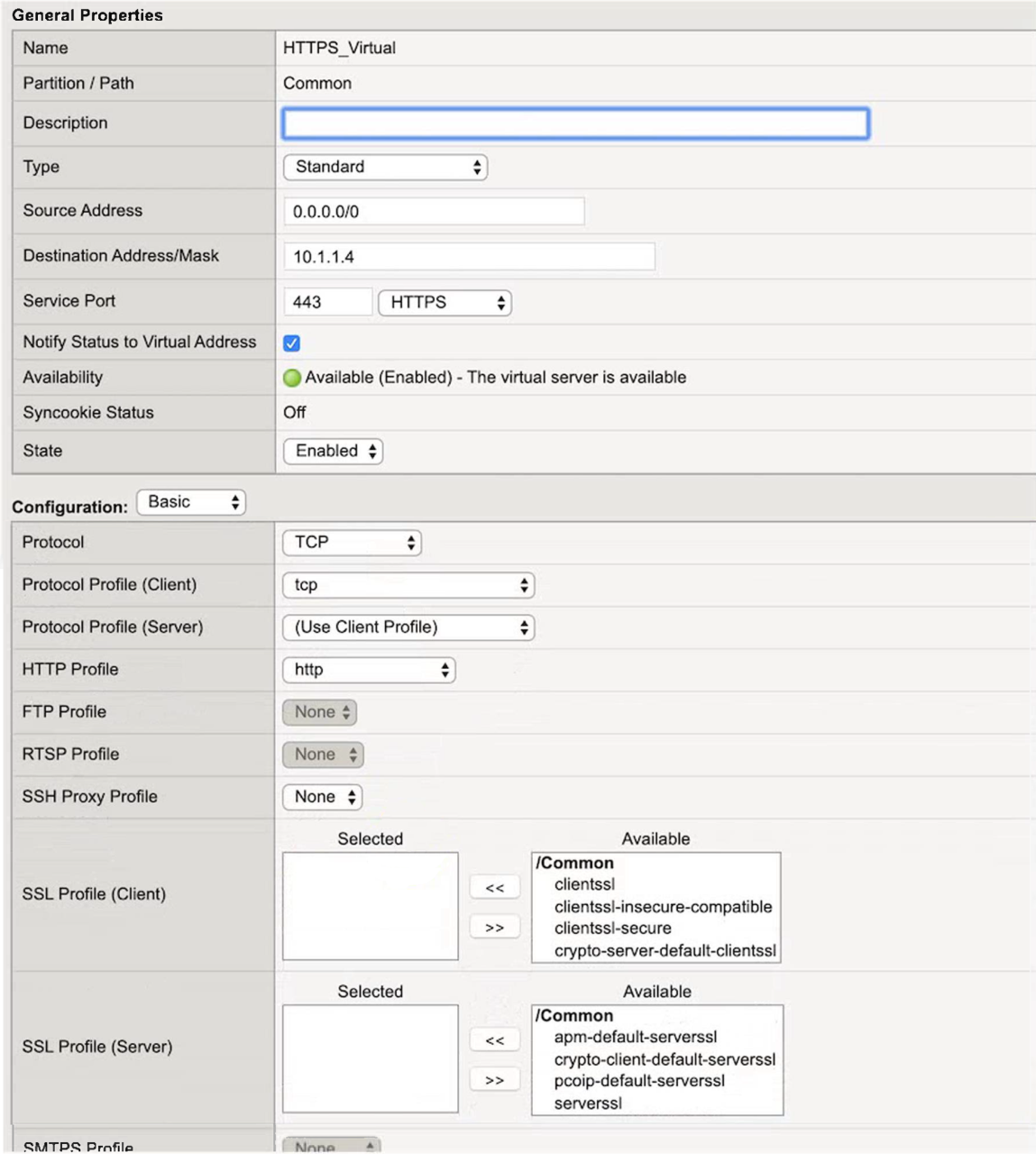The height and width of the screenshot is (1162, 1036).
Task: Toggle Notify Status to Virtual Address checkbox
Action: [291, 343]
